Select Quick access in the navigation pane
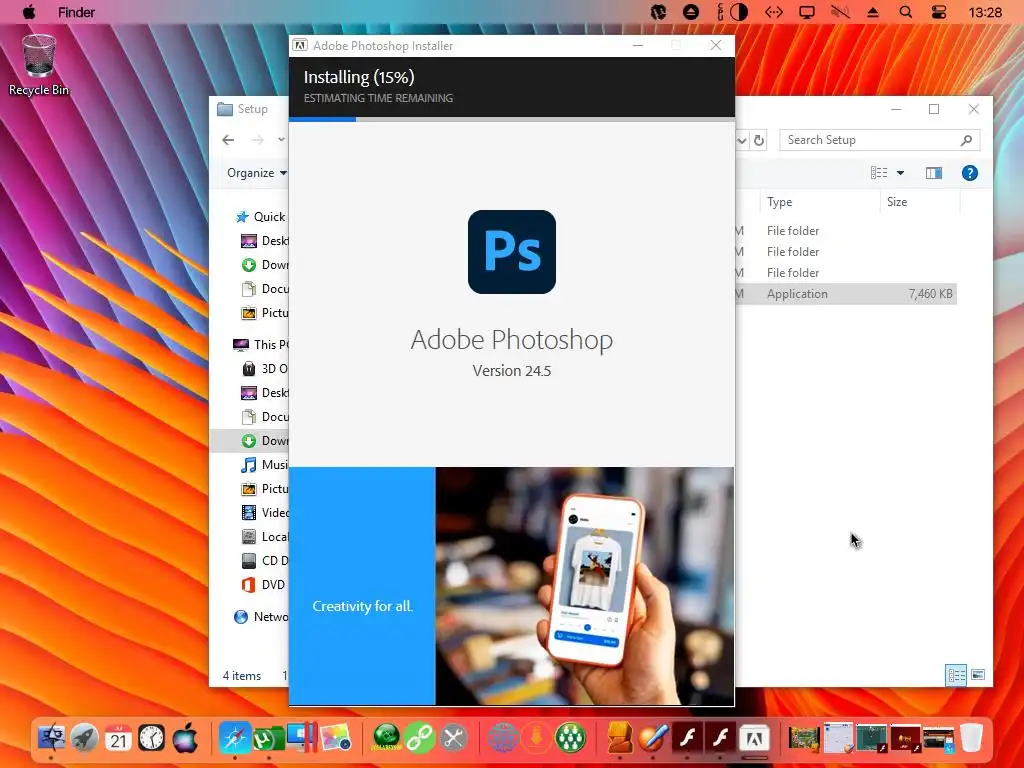 tap(261, 217)
